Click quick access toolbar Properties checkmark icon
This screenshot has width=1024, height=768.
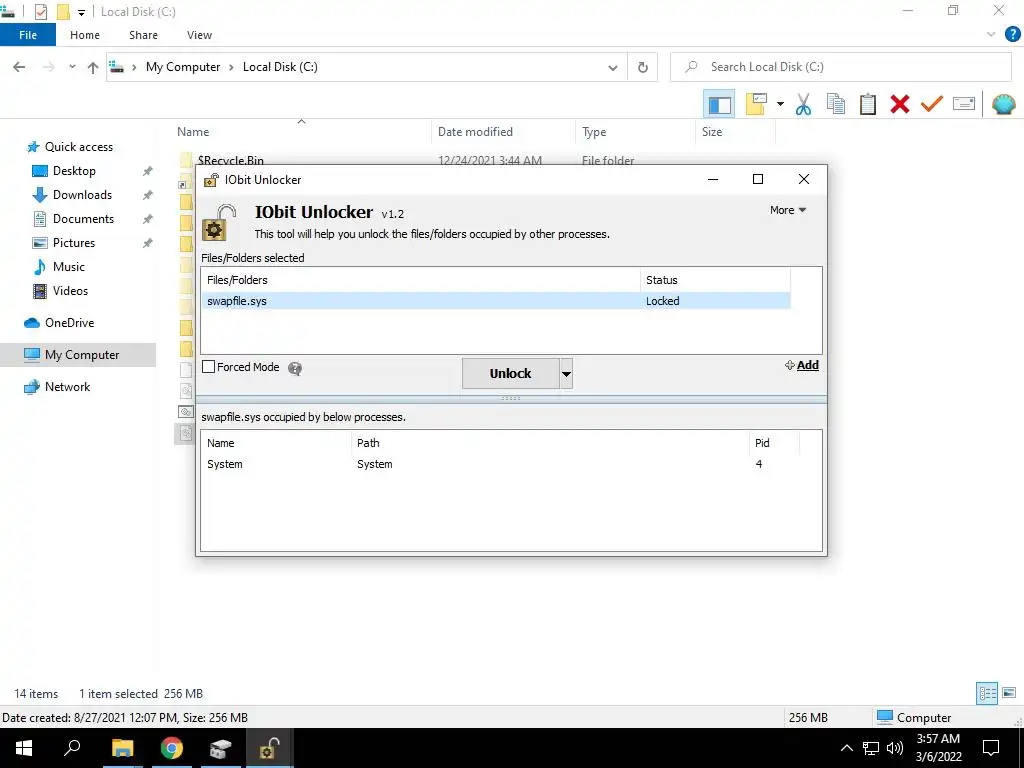[40, 12]
